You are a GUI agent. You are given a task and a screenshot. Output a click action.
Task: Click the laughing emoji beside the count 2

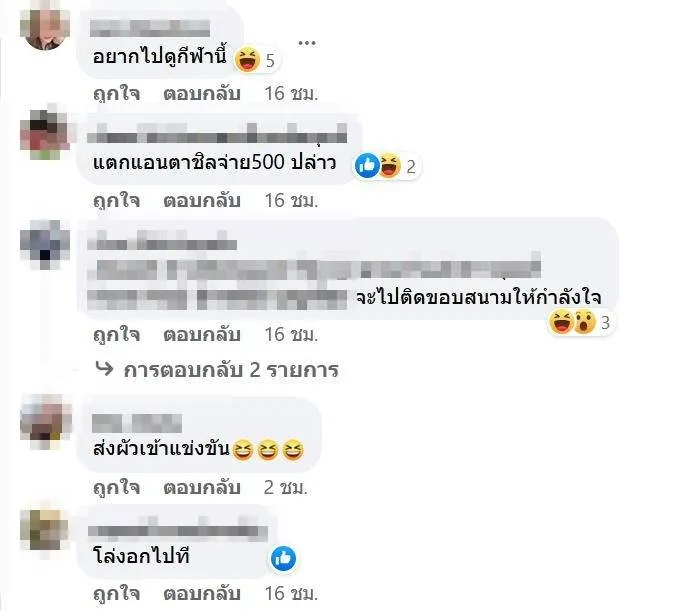[x=389, y=165]
